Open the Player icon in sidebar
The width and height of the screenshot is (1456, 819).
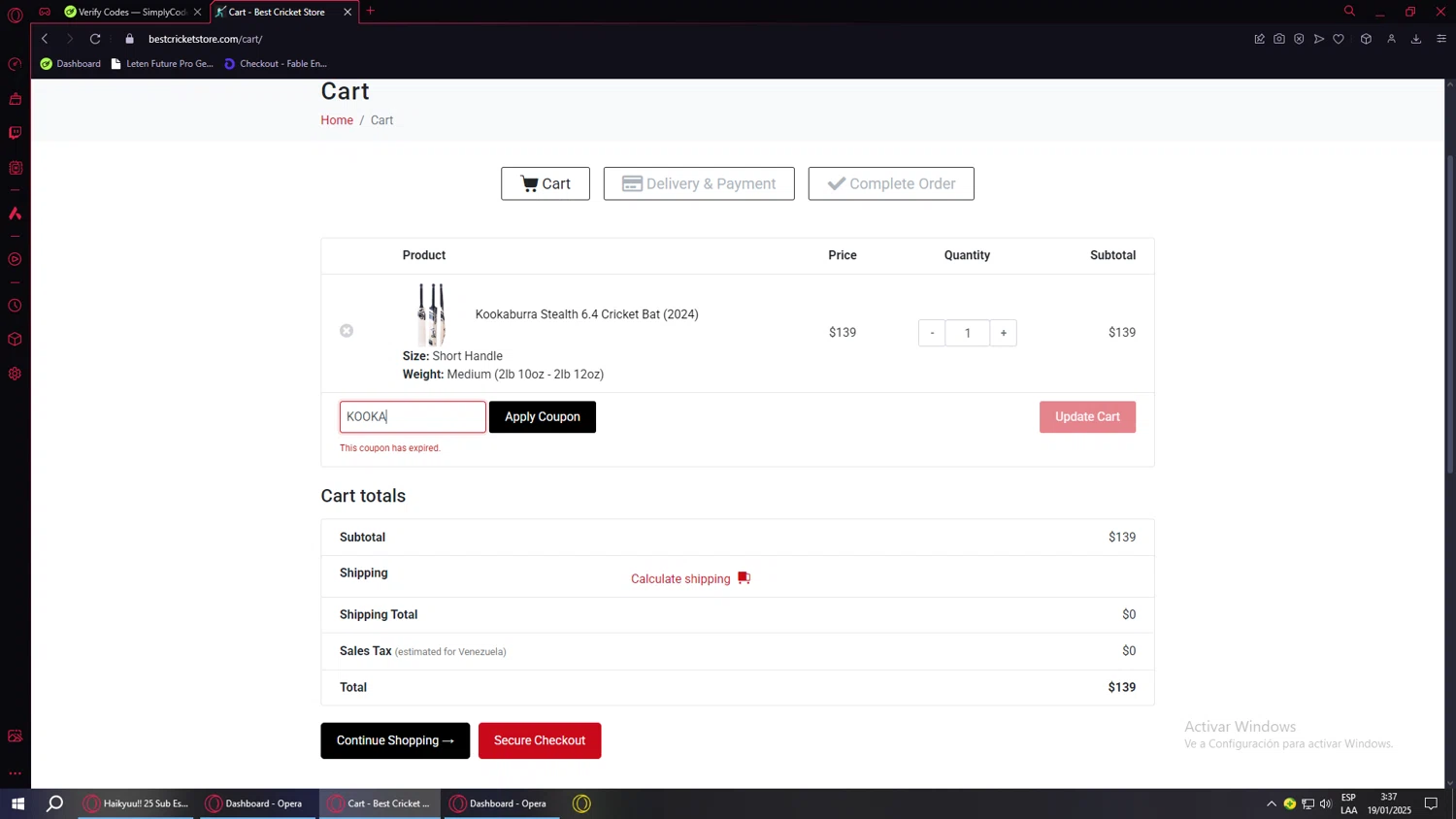point(15,259)
